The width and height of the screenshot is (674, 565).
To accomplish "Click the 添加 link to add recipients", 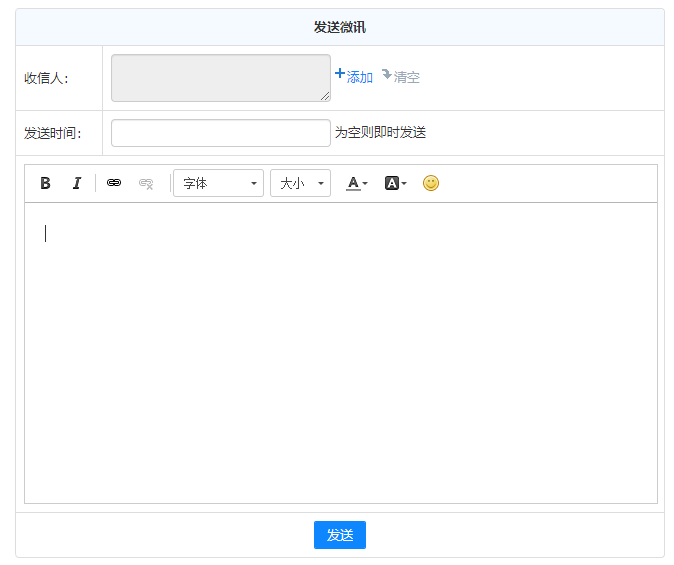I will tap(354, 77).
